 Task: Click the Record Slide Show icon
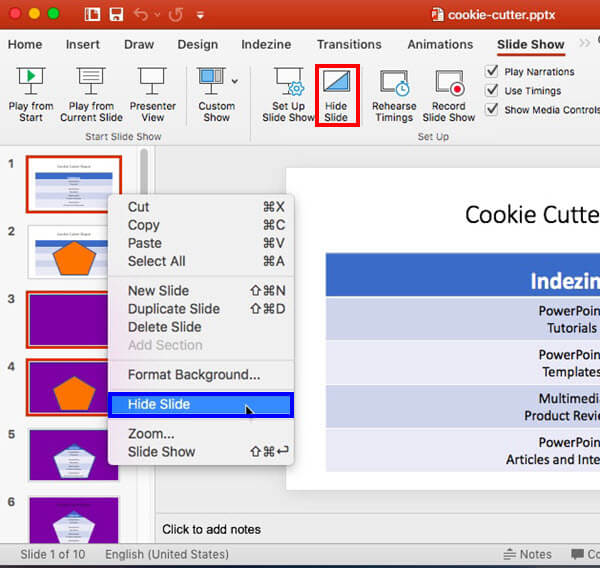pos(449,84)
